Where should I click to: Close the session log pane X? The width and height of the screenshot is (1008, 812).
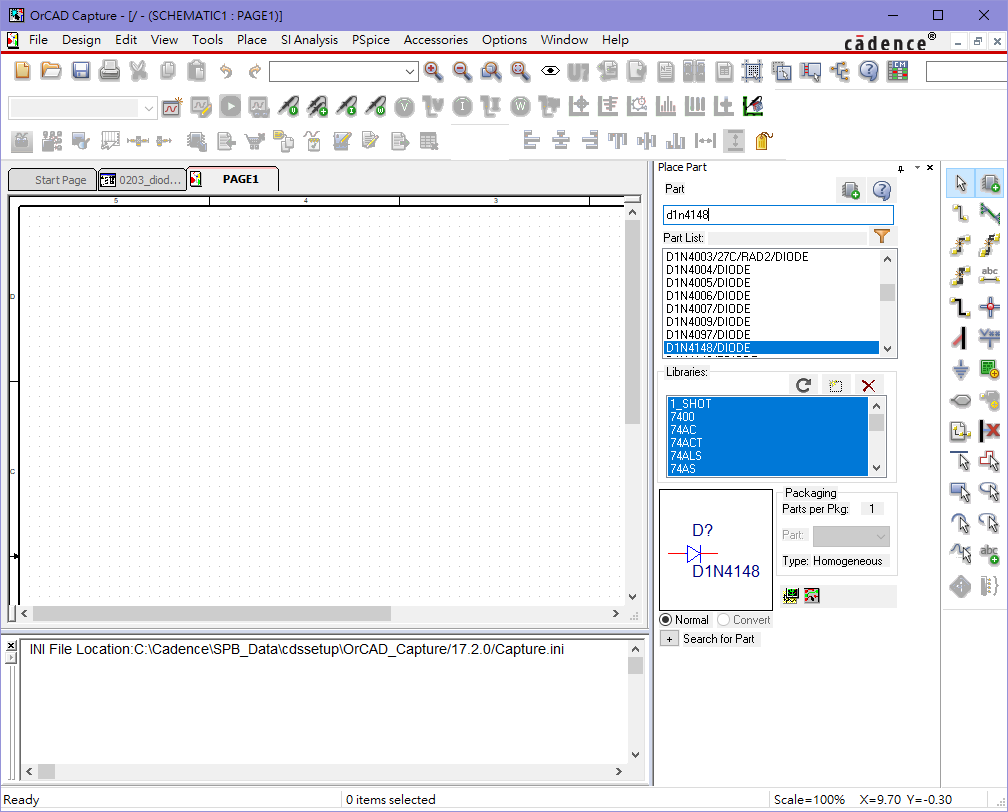(11, 645)
